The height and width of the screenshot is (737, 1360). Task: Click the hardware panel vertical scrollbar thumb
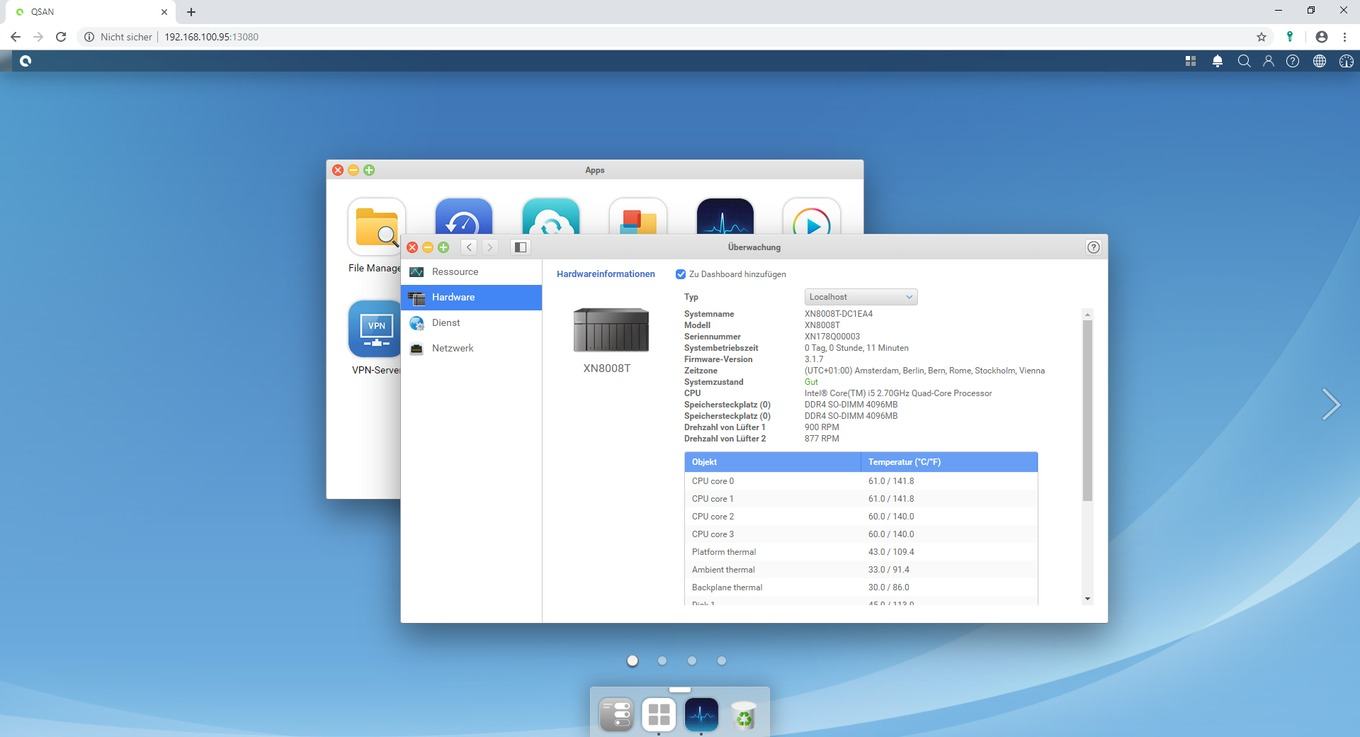click(x=1087, y=410)
